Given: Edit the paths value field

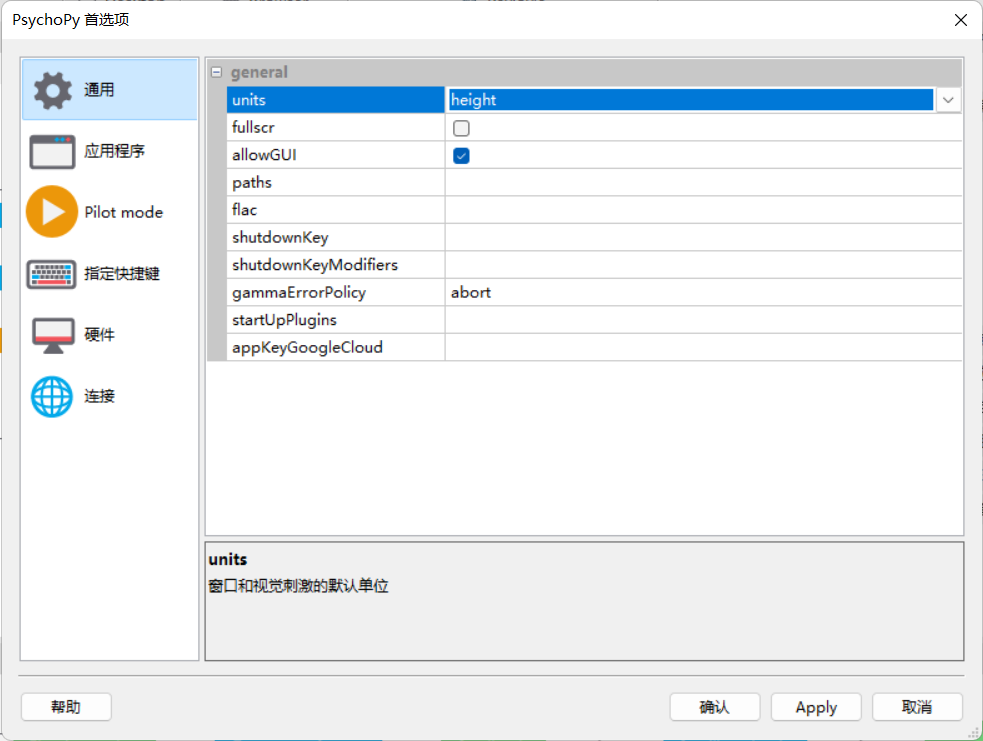Looking at the screenshot, I should click(x=703, y=182).
